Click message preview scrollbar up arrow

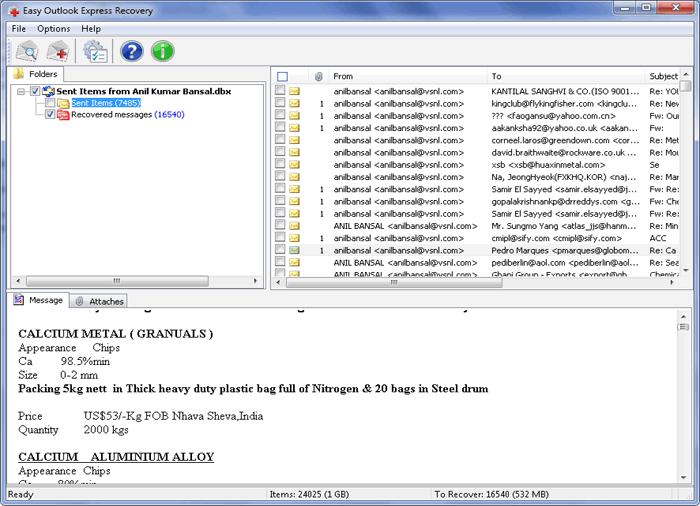click(683, 317)
